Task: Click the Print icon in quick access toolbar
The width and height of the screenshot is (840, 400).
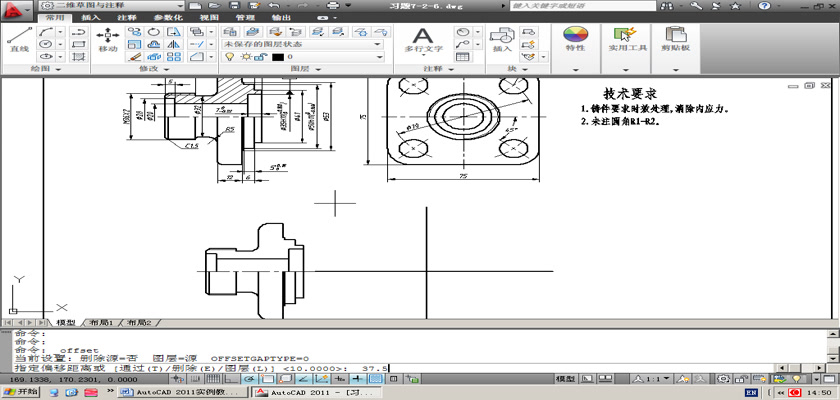Action: coord(332,6)
